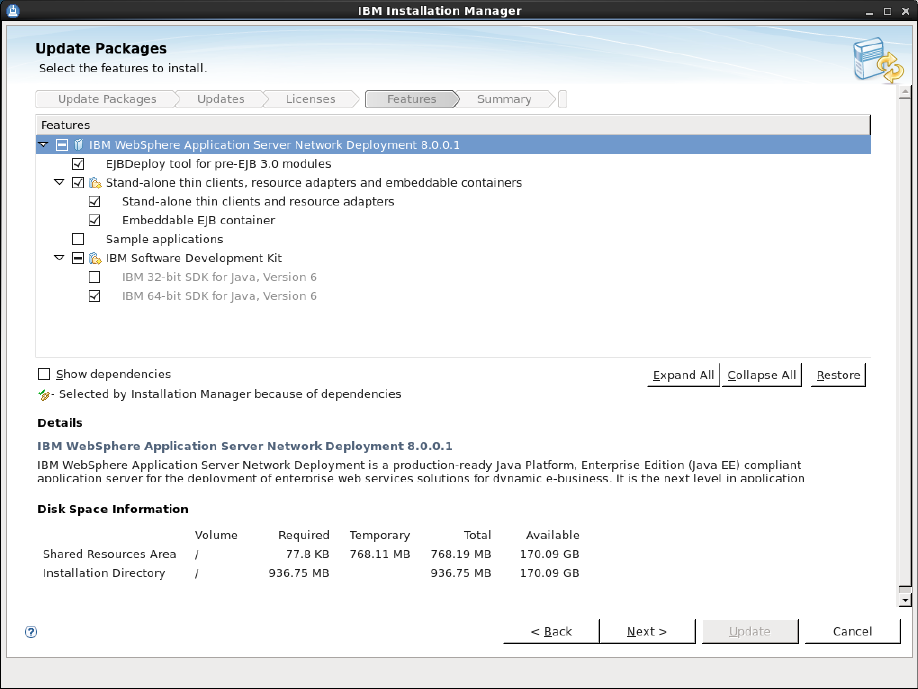Toggle Stand-alone thin clients, resource adapters and embeddable containers checkbox
The image size is (918, 689).
pos(78,183)
